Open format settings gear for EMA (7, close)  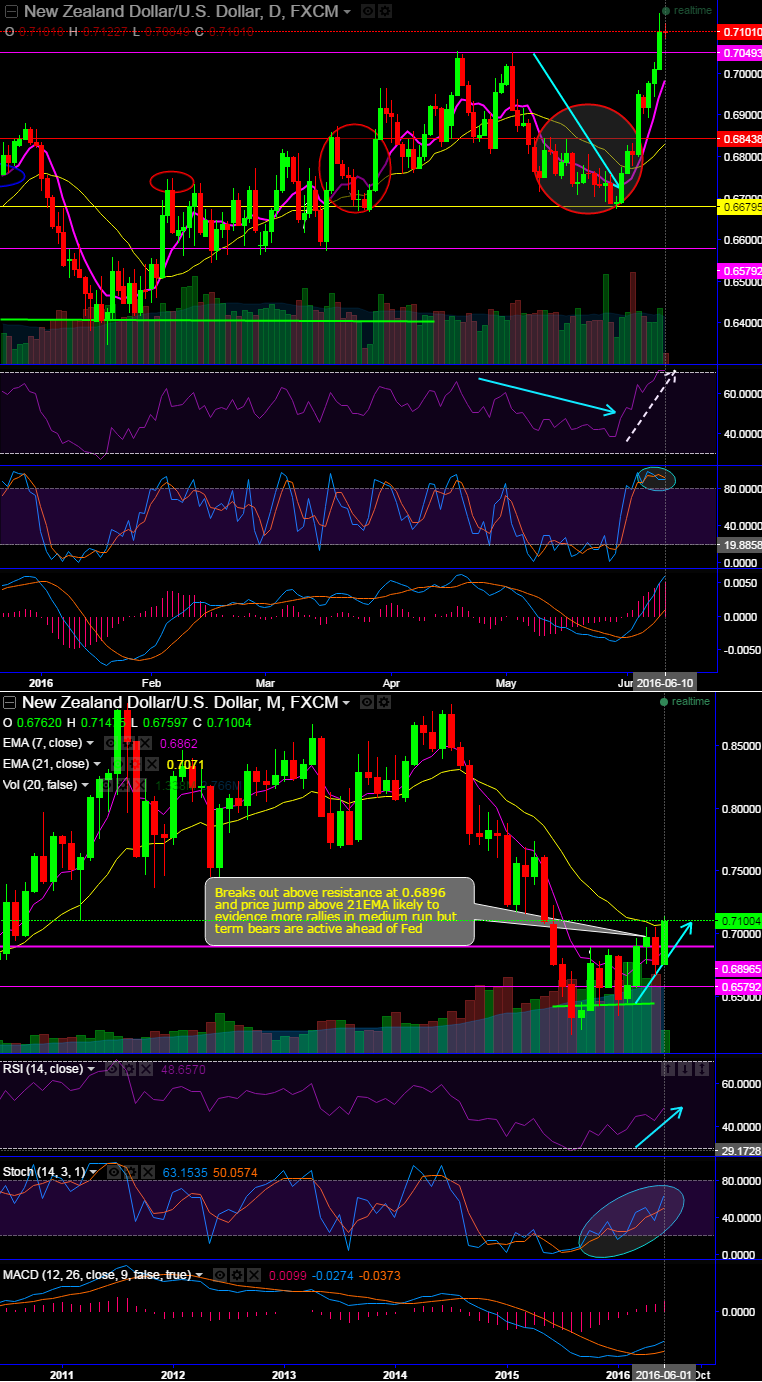(128, 743)
